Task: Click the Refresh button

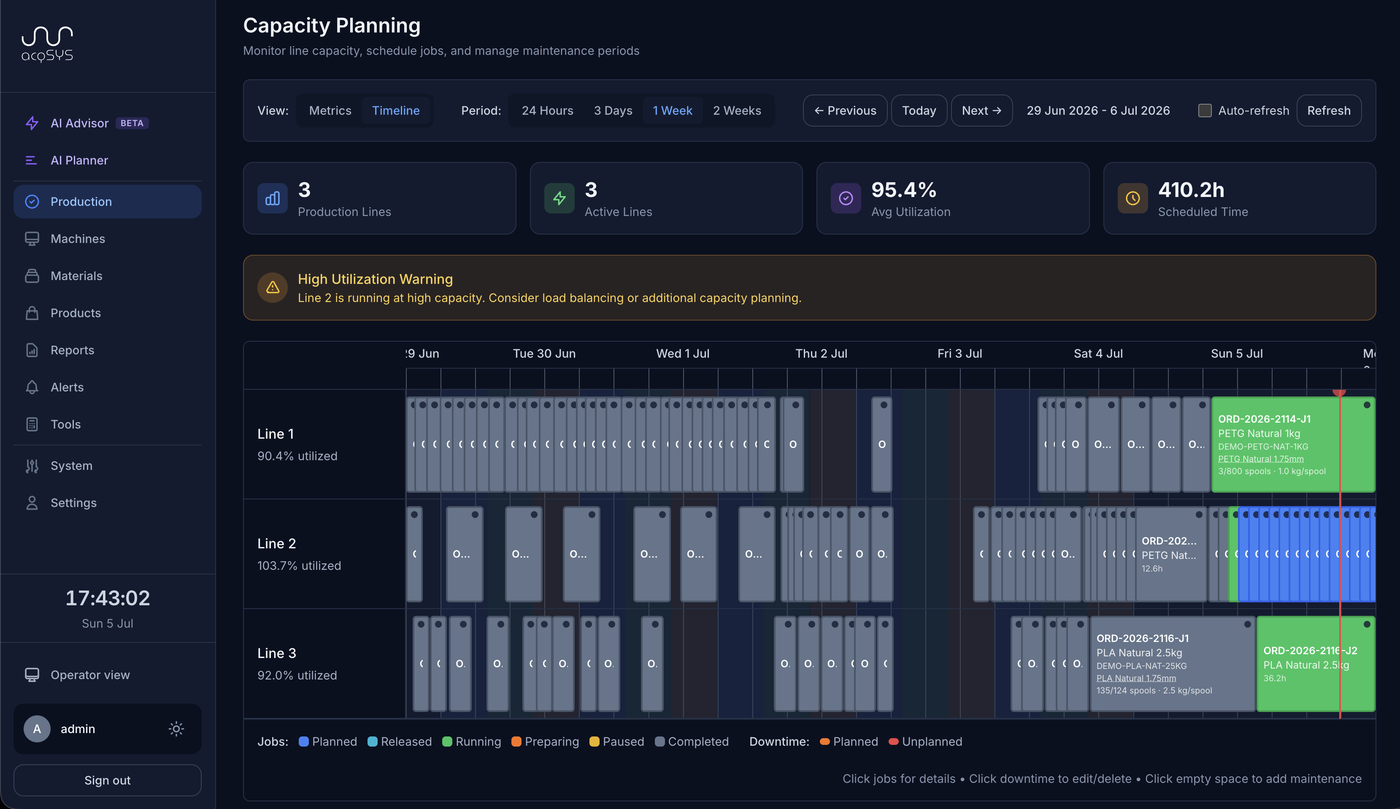Action: point(1329,111)
